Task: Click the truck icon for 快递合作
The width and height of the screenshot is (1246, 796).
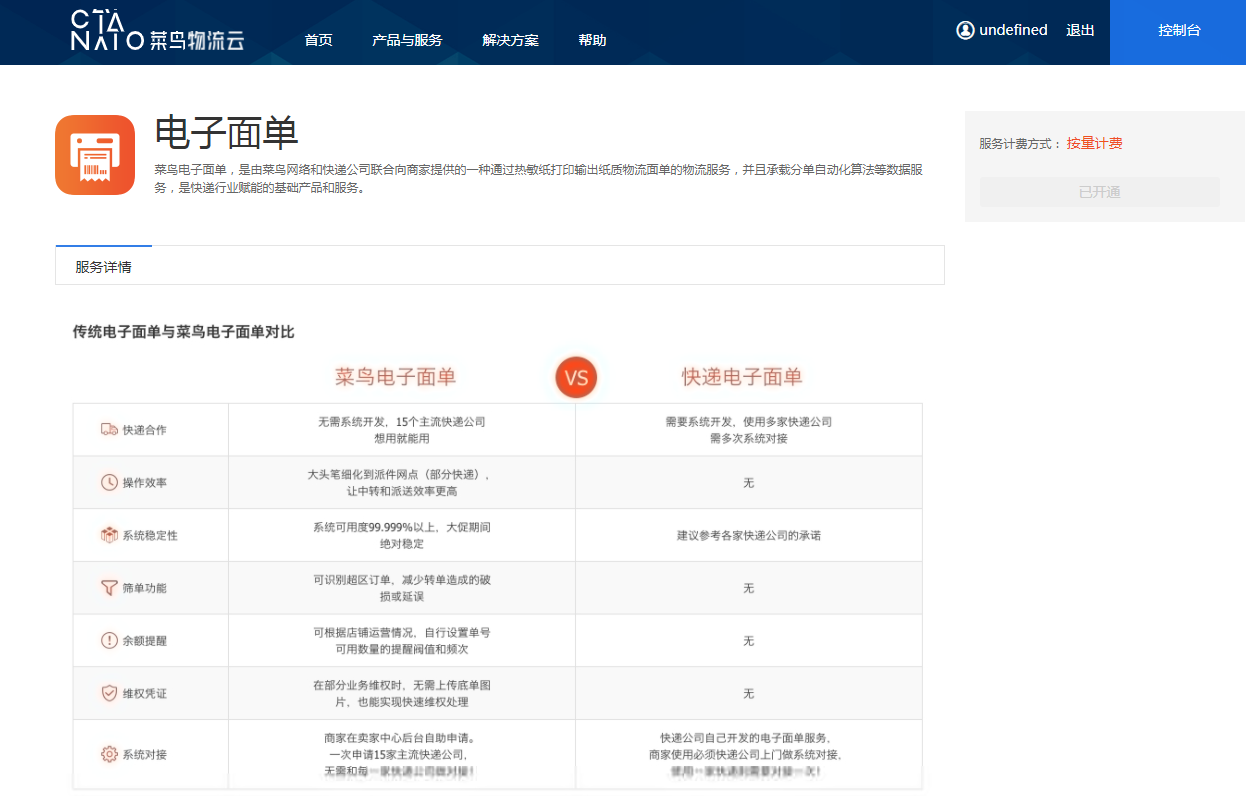Action: [x=109, y=430]
